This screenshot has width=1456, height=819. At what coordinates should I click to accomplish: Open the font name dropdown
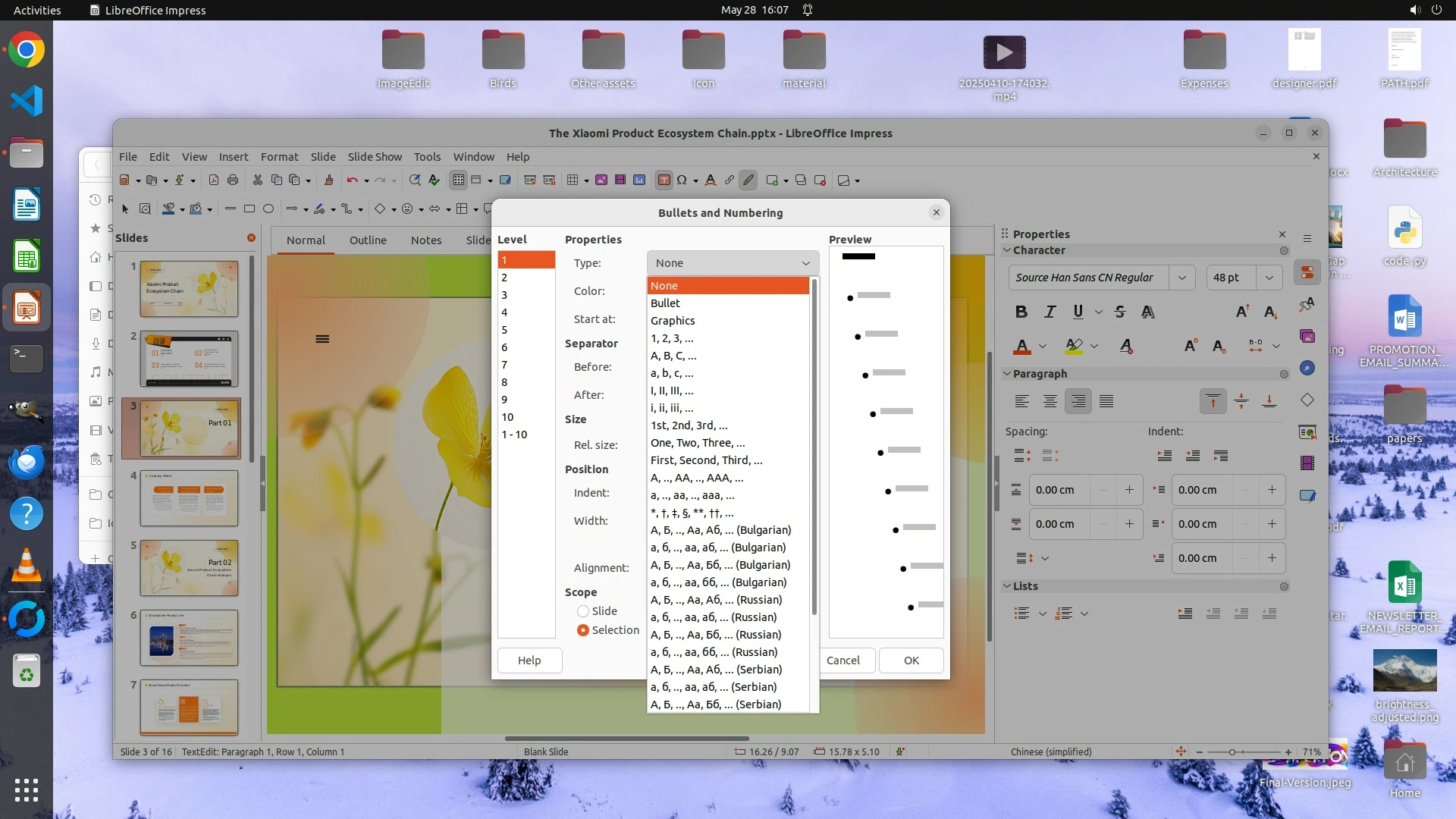[x=1181, y=278]
